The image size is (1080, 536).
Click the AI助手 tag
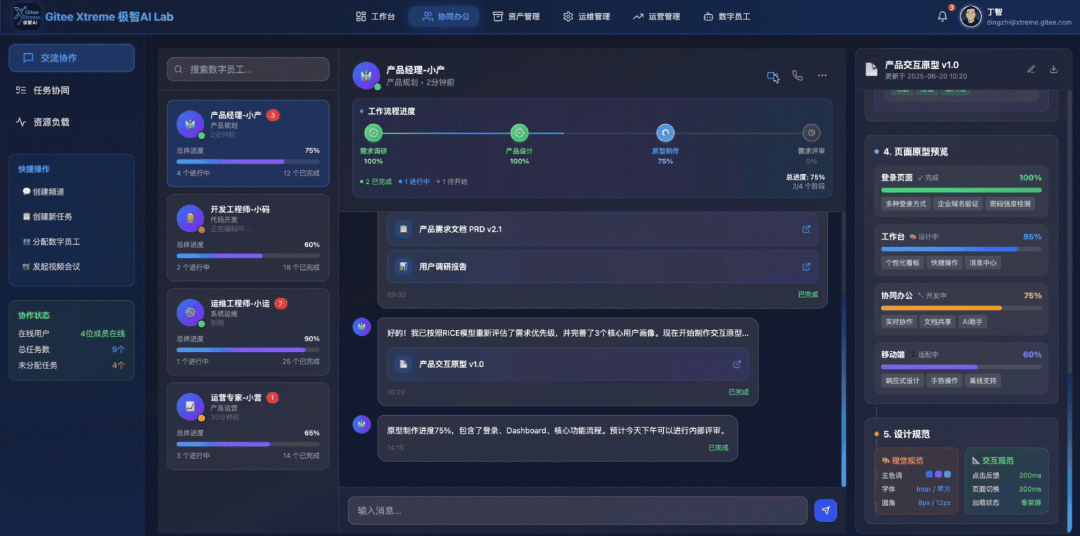point(973,322)
